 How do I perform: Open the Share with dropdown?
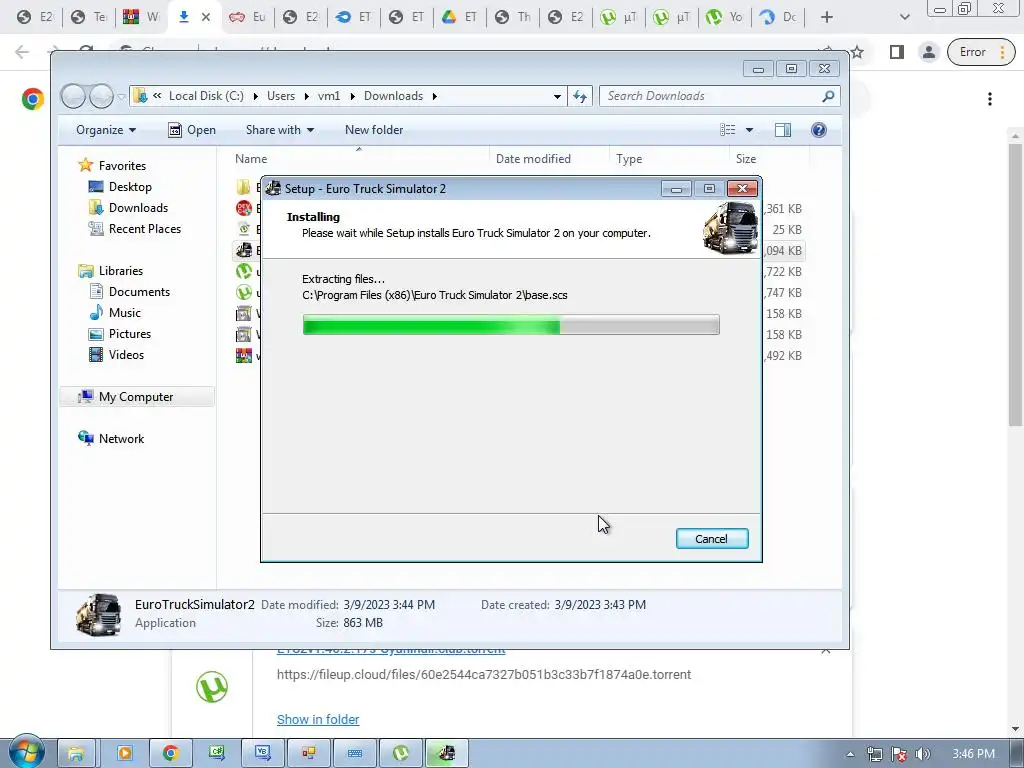pos(280,130)
